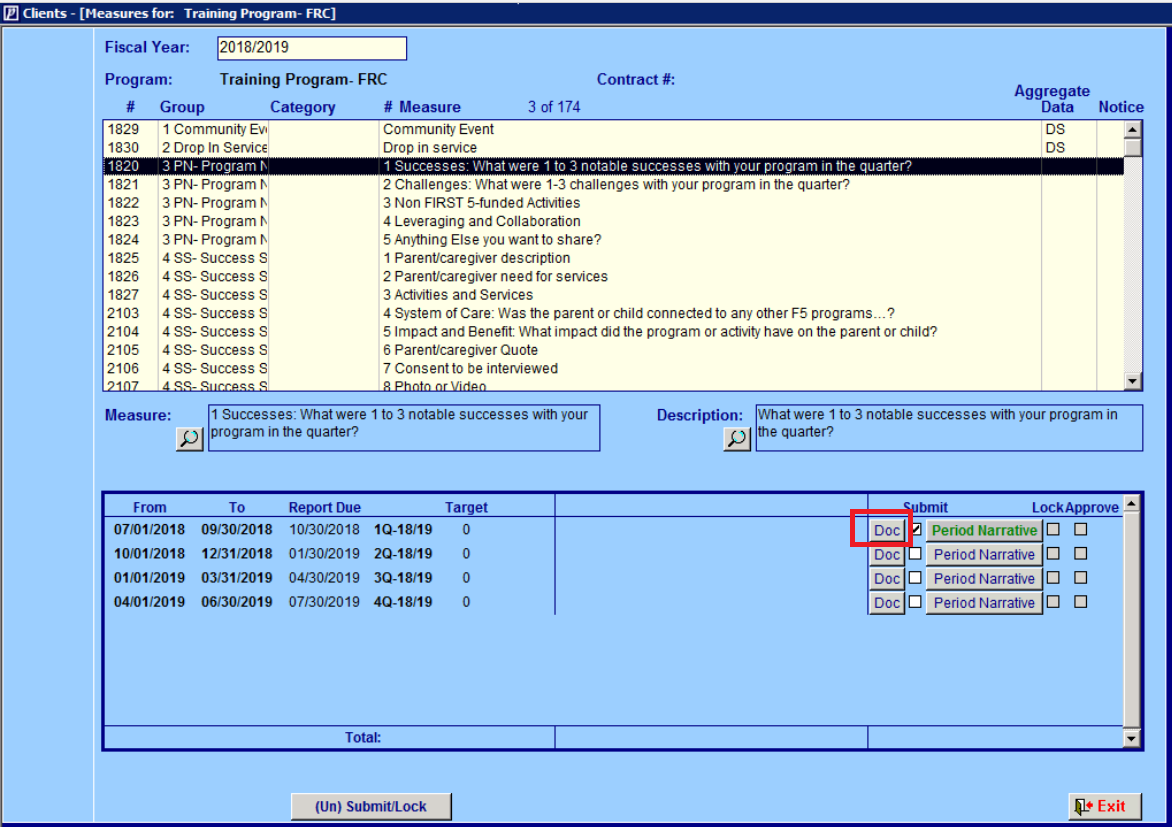
Task: Select measure 'Consent to be interviewed'
Action: click(x=613, y=368)
